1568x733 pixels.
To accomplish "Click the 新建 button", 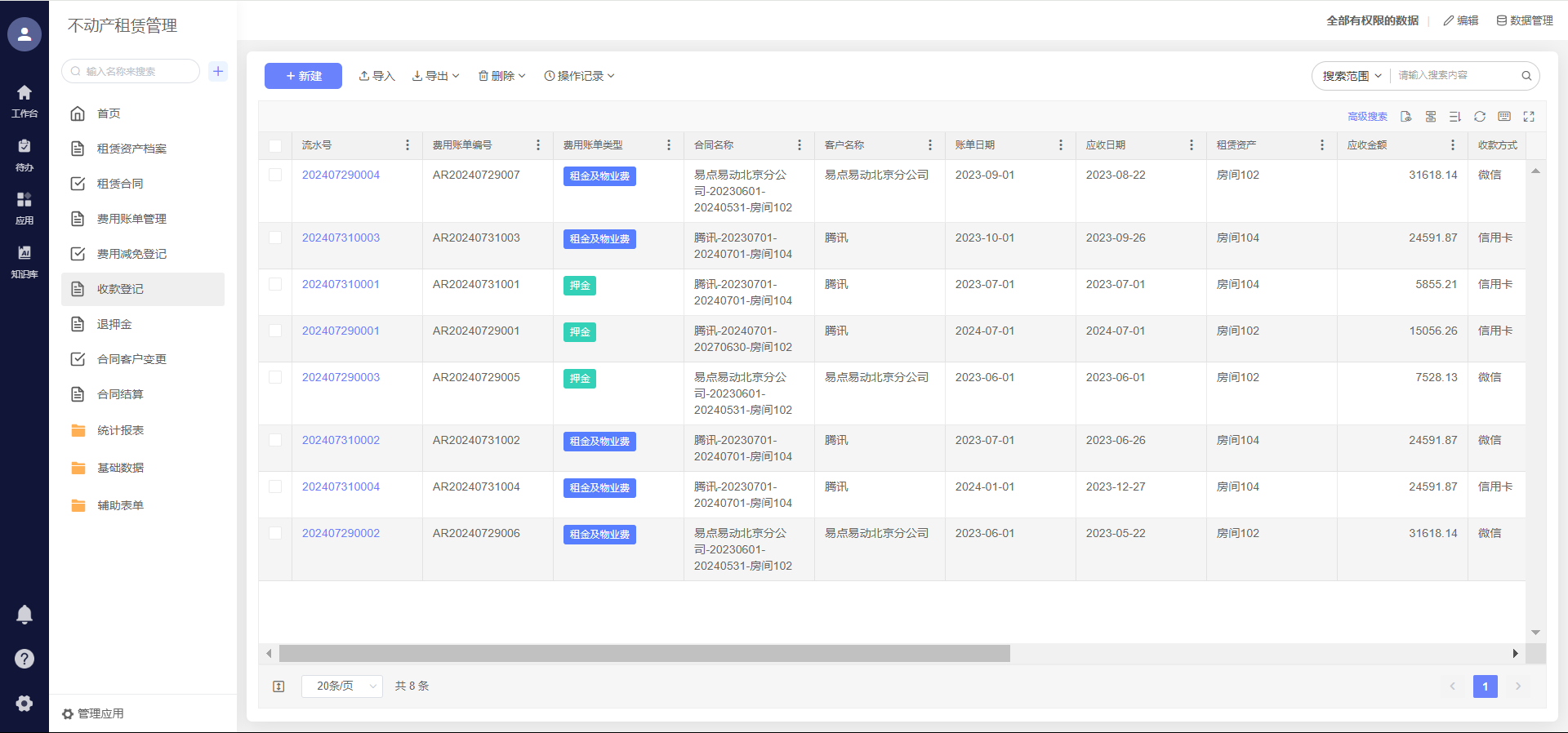I will 303,76.
